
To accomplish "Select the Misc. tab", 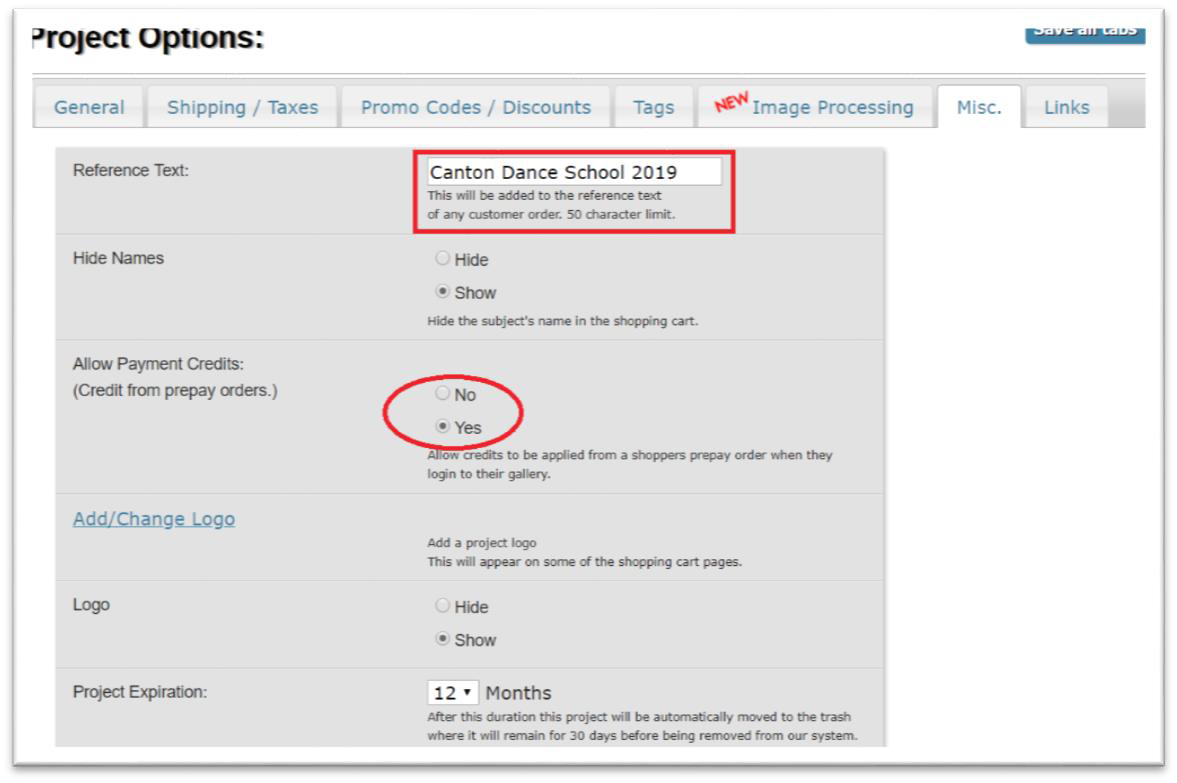I will point(979,108).
